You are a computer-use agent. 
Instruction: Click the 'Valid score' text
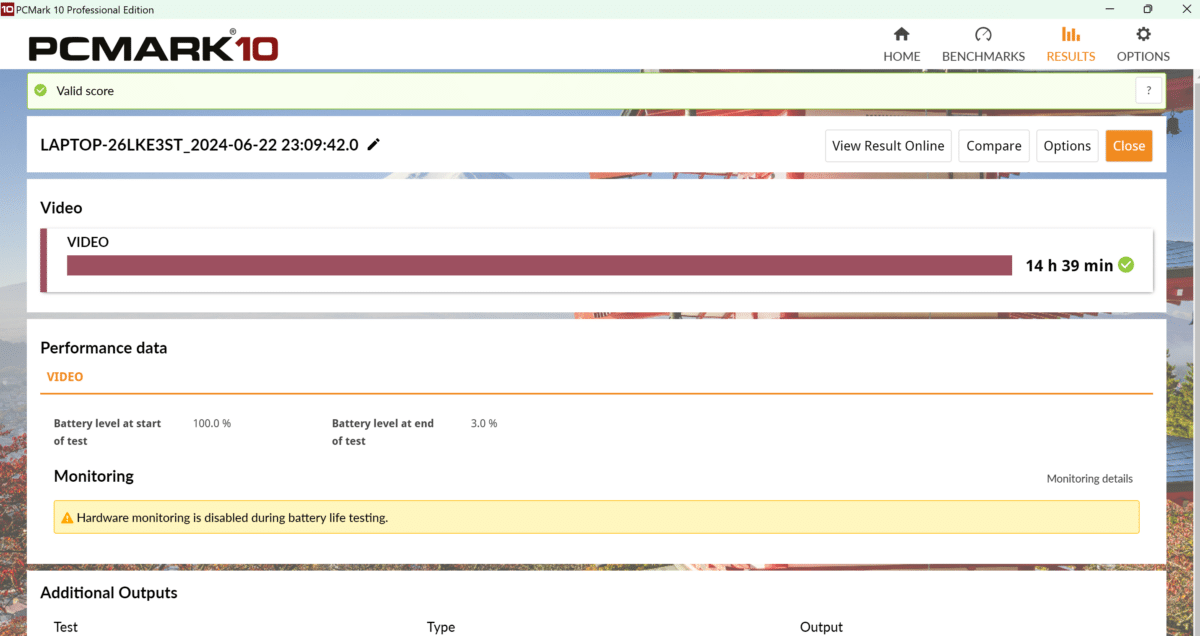(x=85, y=91)
